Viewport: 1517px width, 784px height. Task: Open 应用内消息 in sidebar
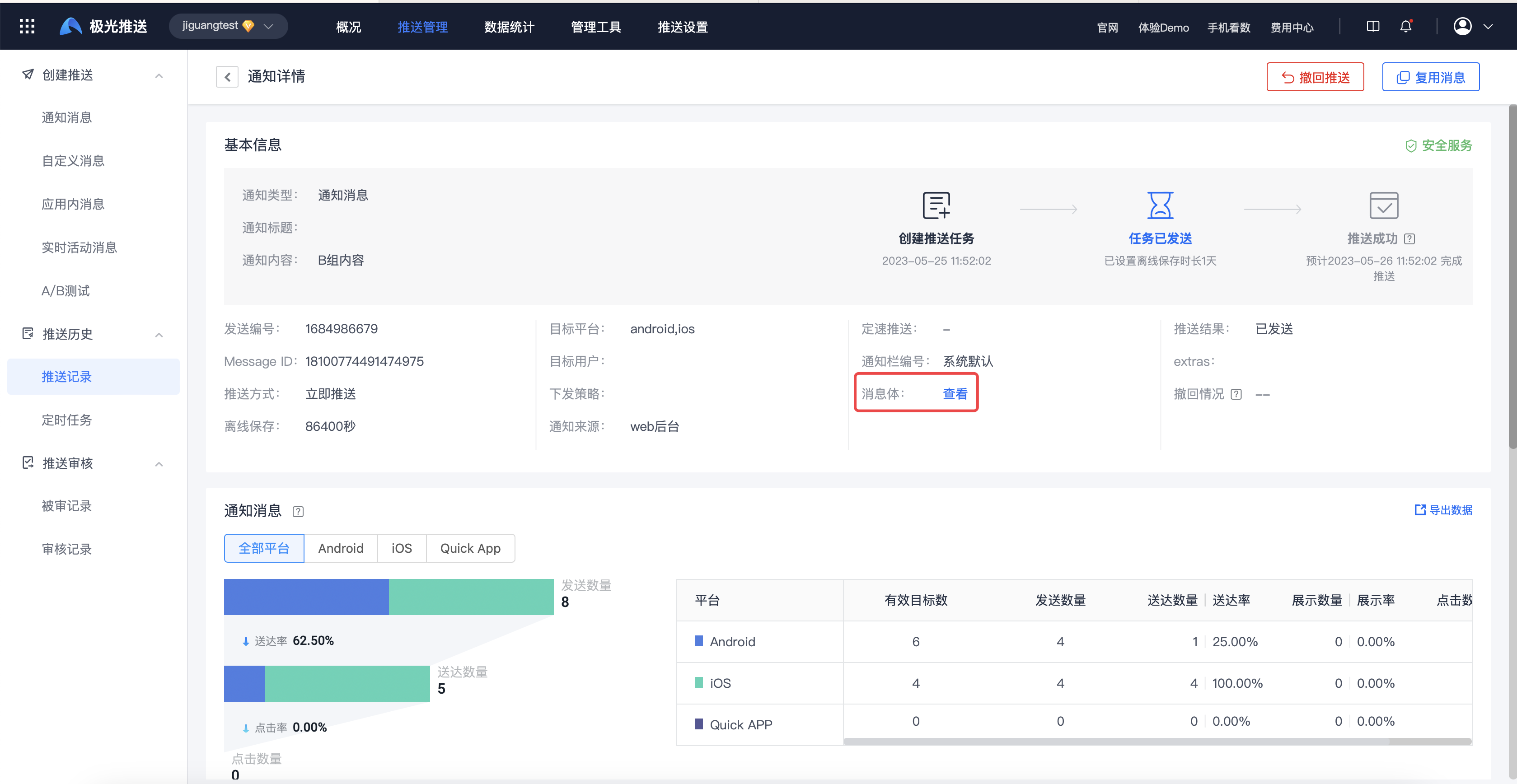point(73,204)
